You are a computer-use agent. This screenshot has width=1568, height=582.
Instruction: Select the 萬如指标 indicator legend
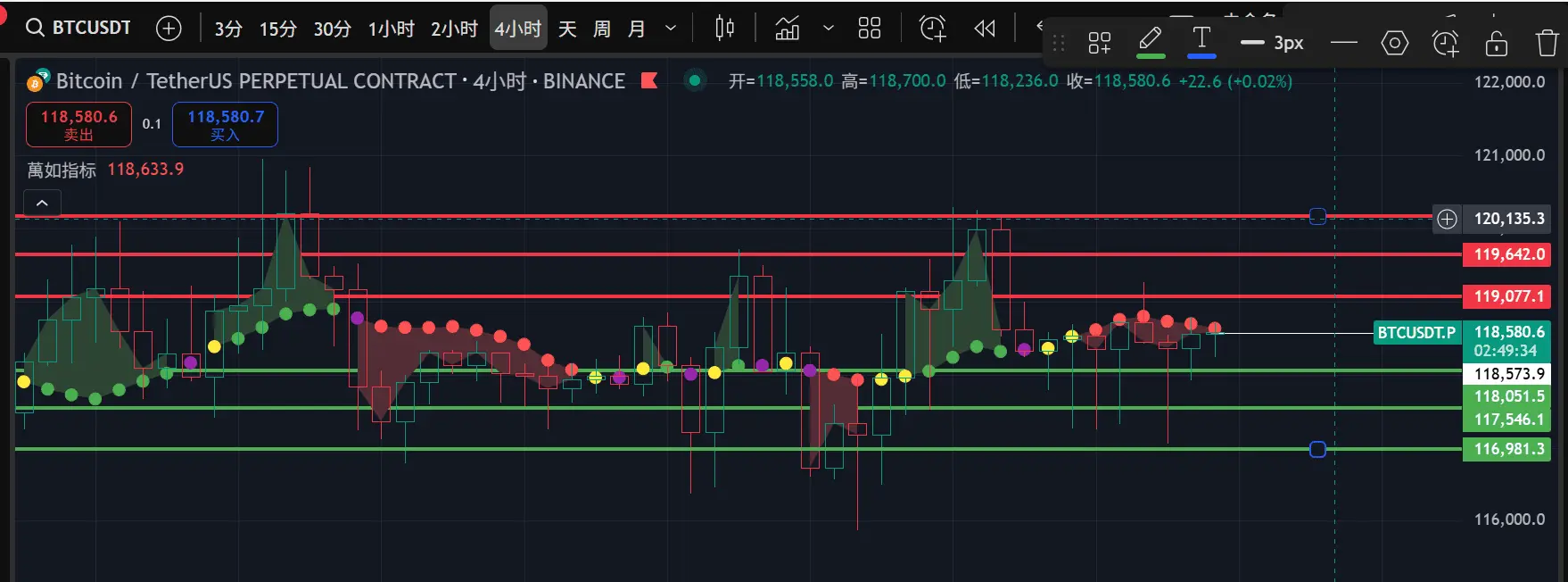(62, 170)
